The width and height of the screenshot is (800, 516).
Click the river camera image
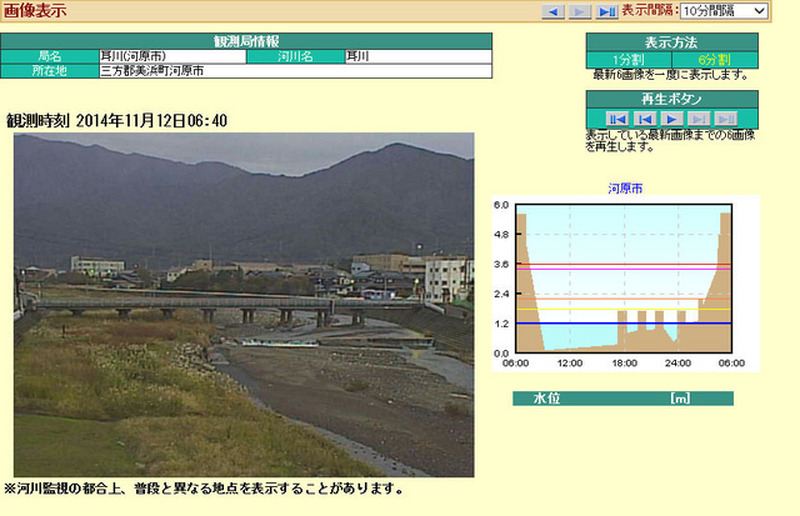tap(243, 304)
